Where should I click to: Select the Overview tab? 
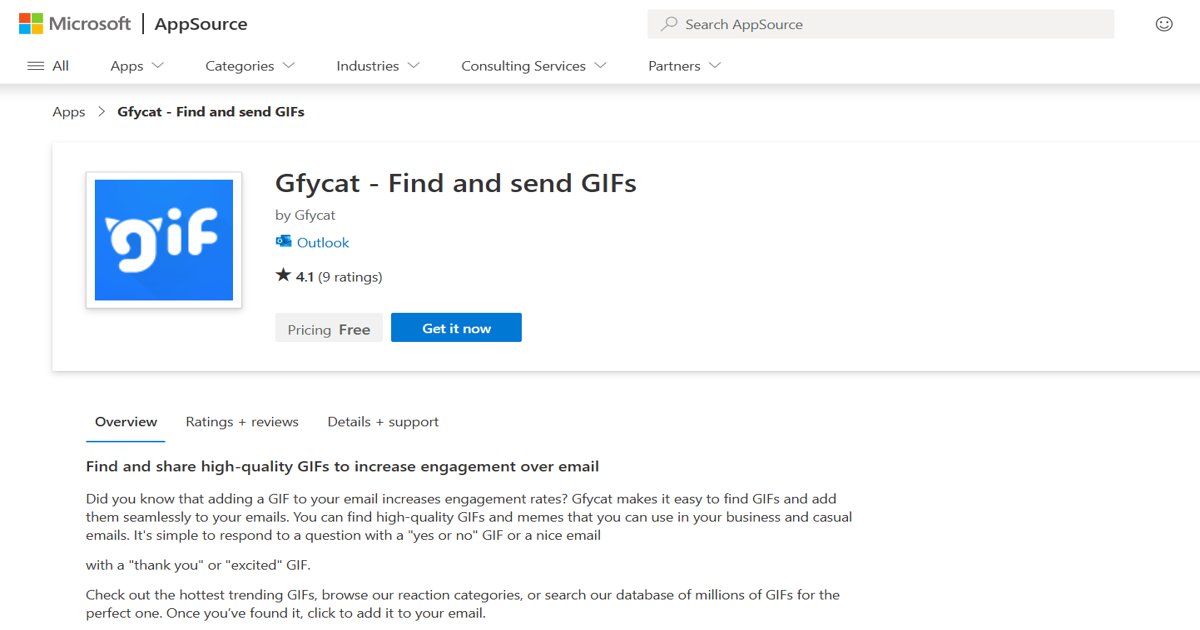point(126,422)
